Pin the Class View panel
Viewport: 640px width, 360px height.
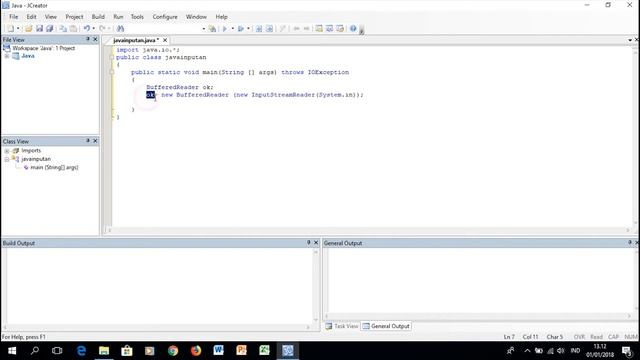(x=87, y=141)
